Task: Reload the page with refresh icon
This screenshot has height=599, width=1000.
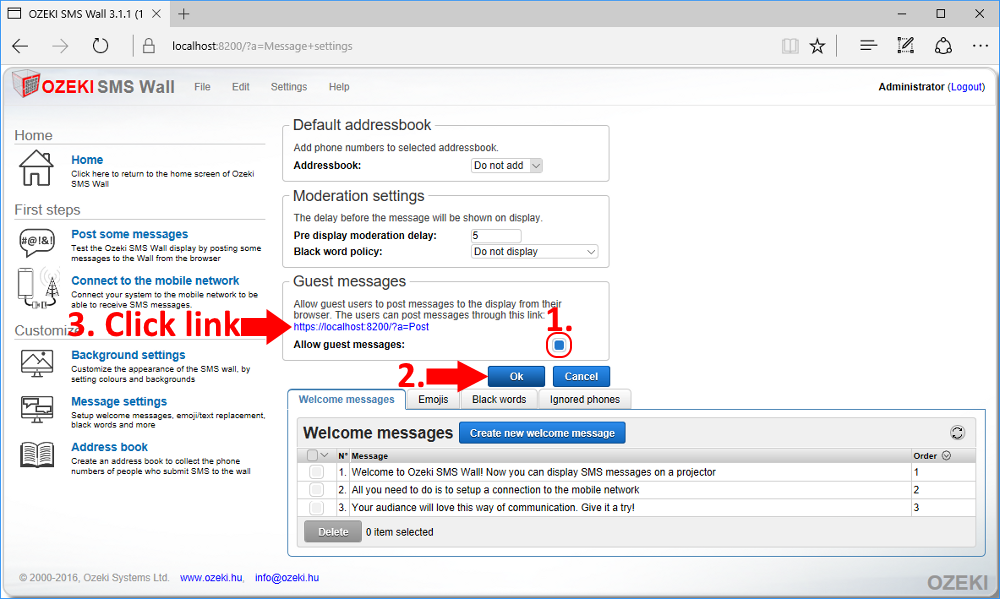Action: point(100,46)
